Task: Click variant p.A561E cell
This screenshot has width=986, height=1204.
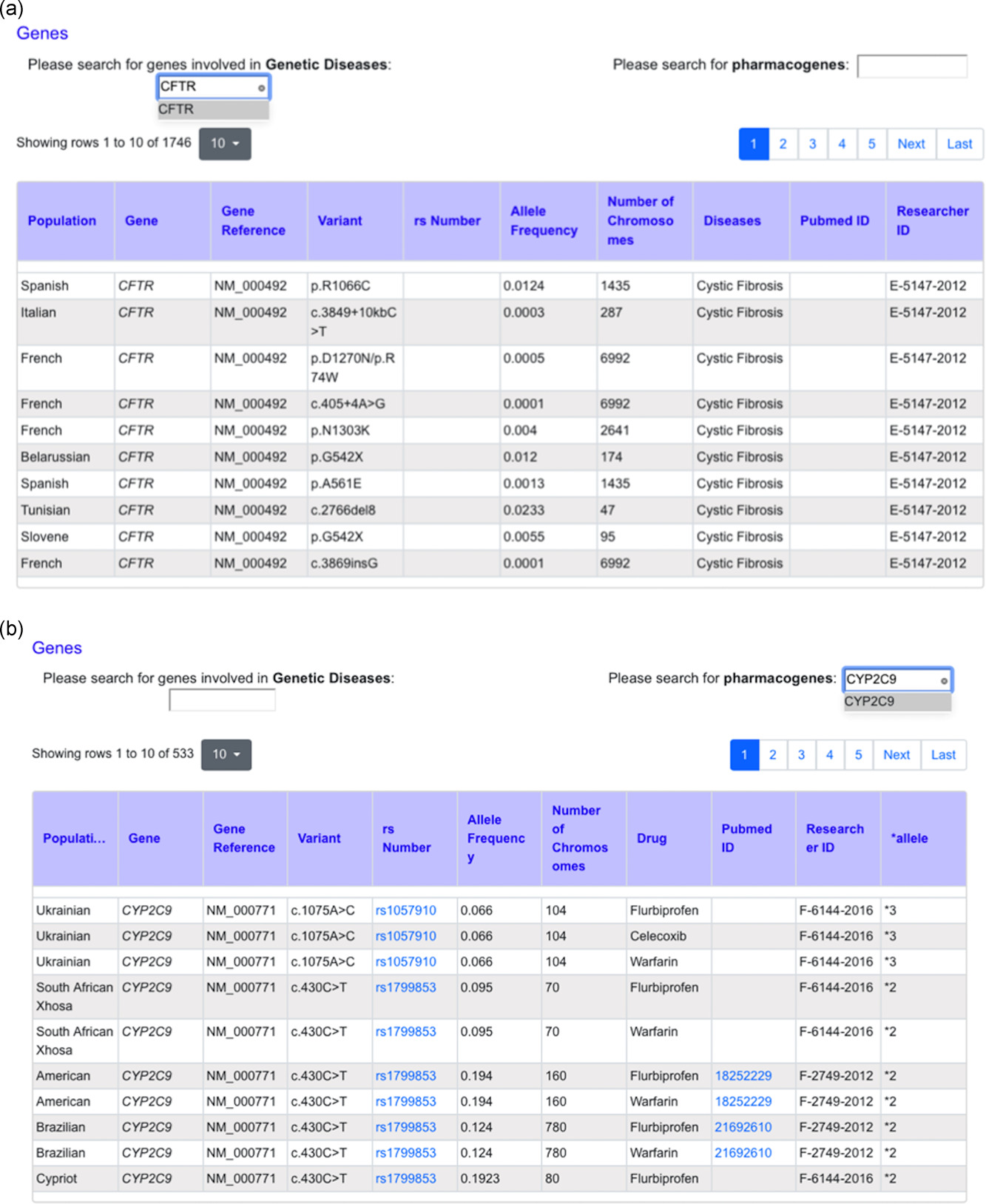Action: [x=355, y=484]
